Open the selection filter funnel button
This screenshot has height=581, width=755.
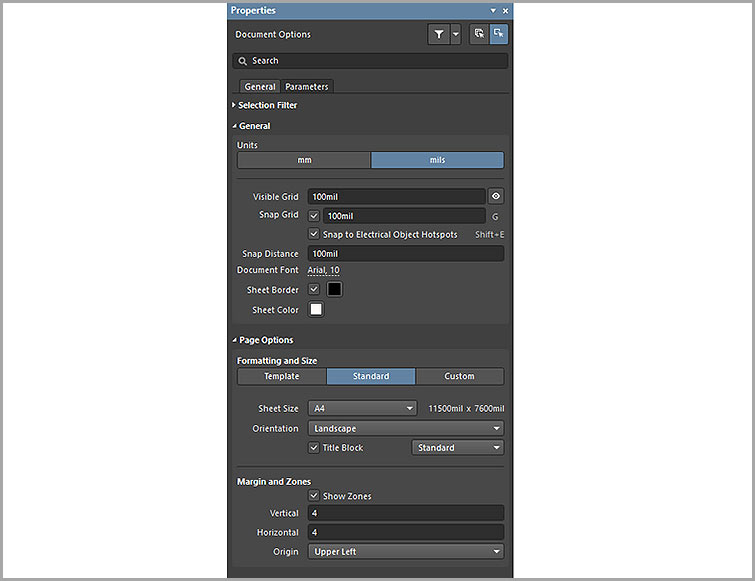coord(439,34)
